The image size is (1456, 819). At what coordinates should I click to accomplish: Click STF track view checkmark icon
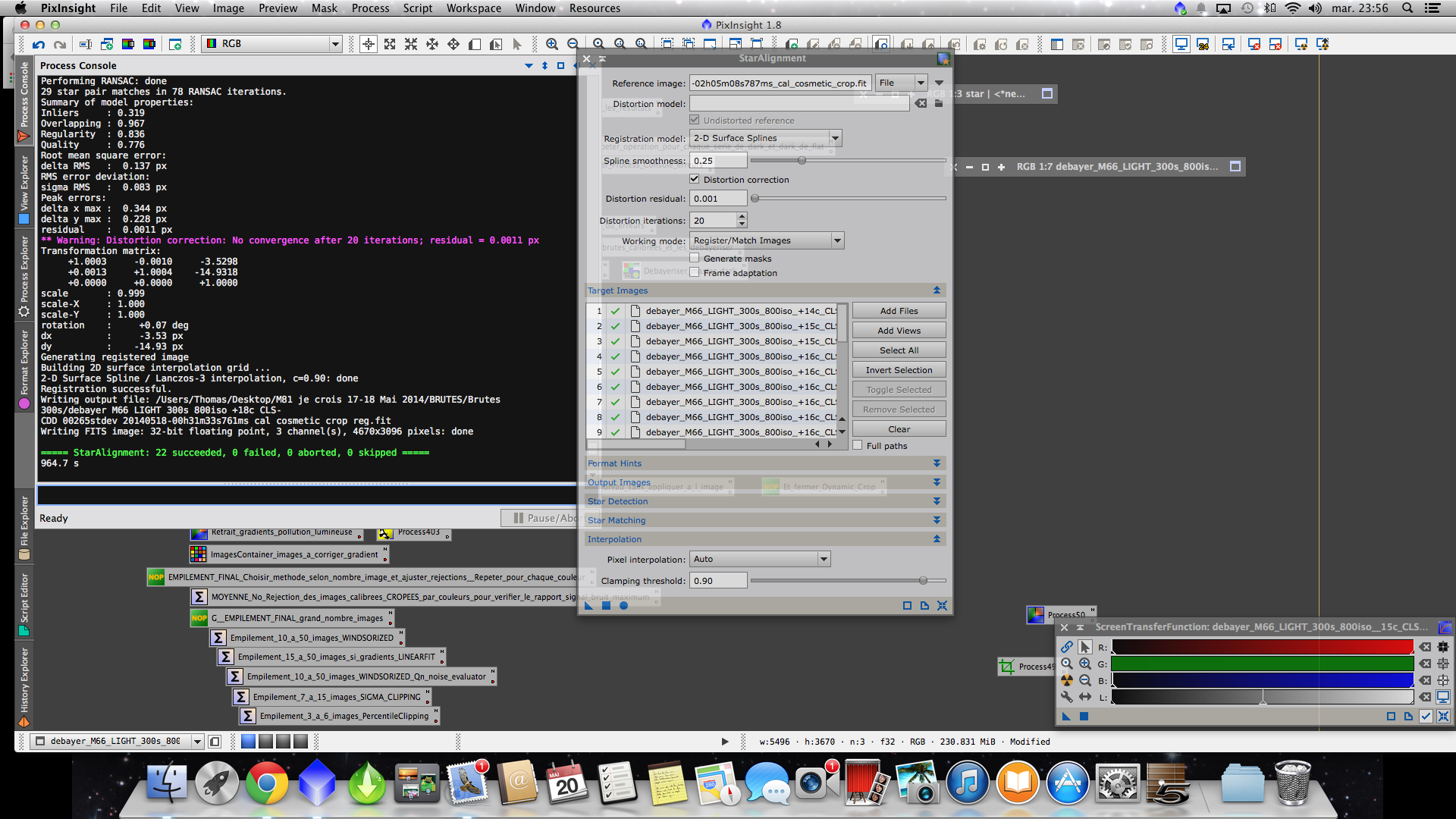point(1426,716)
